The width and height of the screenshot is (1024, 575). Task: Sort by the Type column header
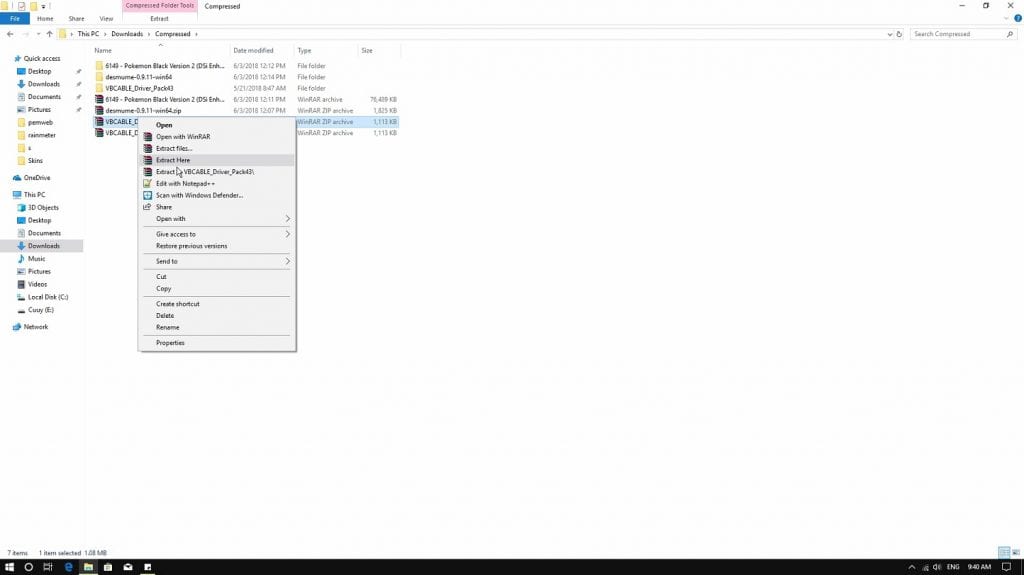[x=304, y=50]
